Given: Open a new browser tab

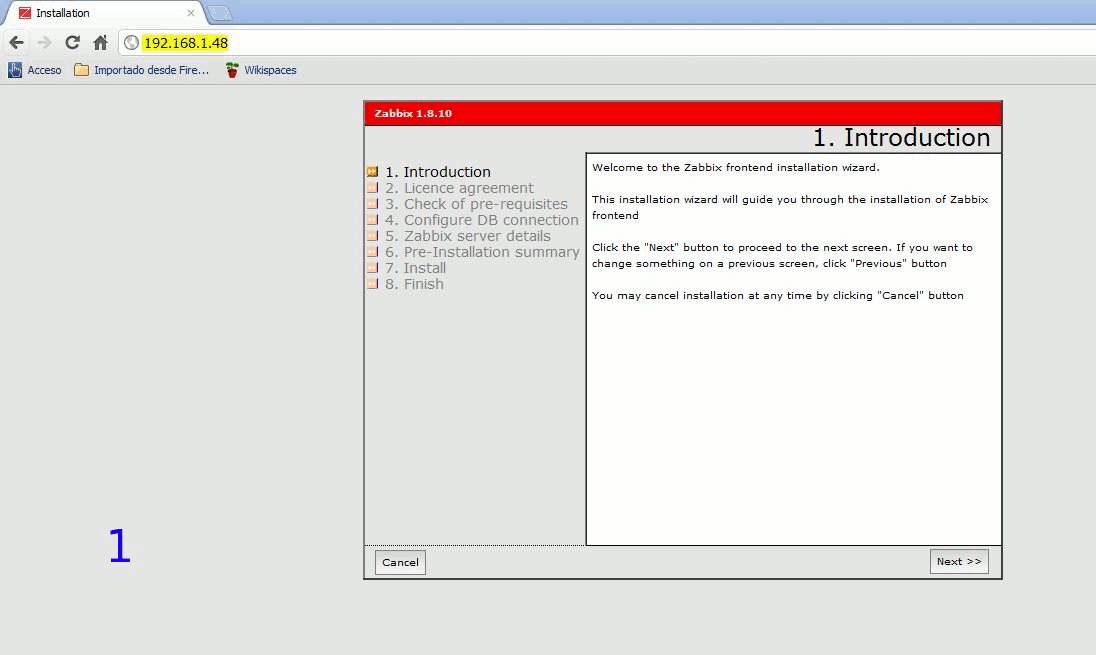Looking at the screenshot, I should point(220,13).
